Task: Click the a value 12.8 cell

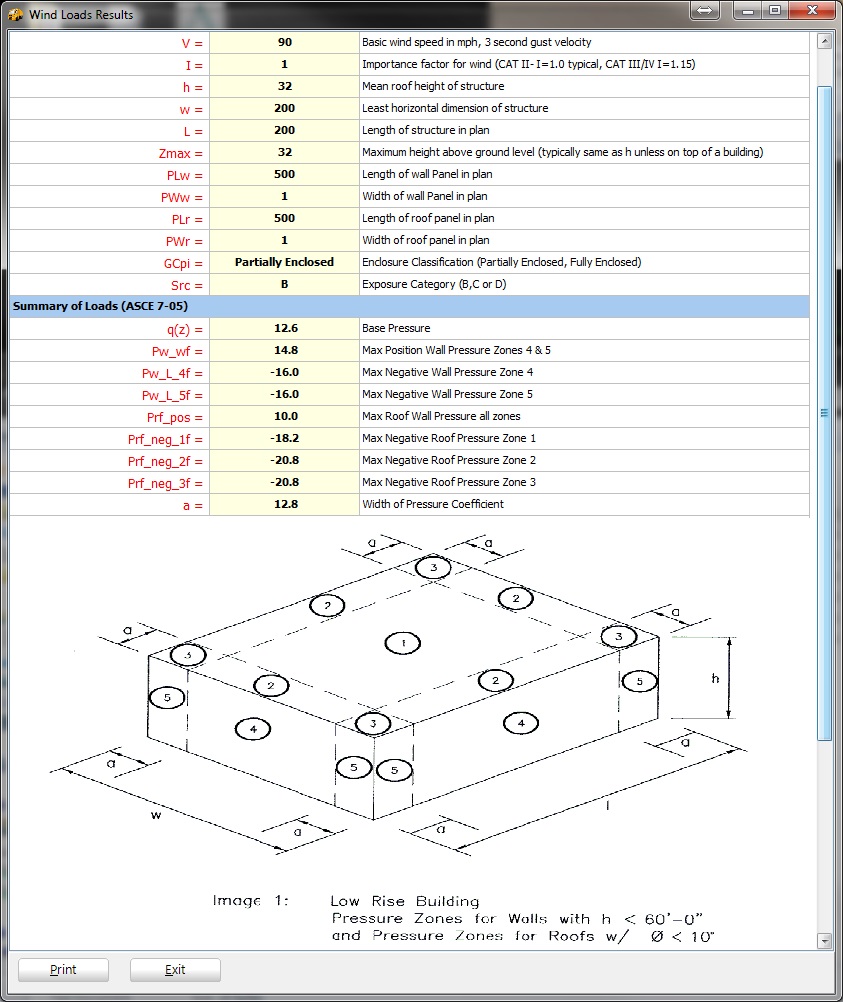Action: (284, 504)
